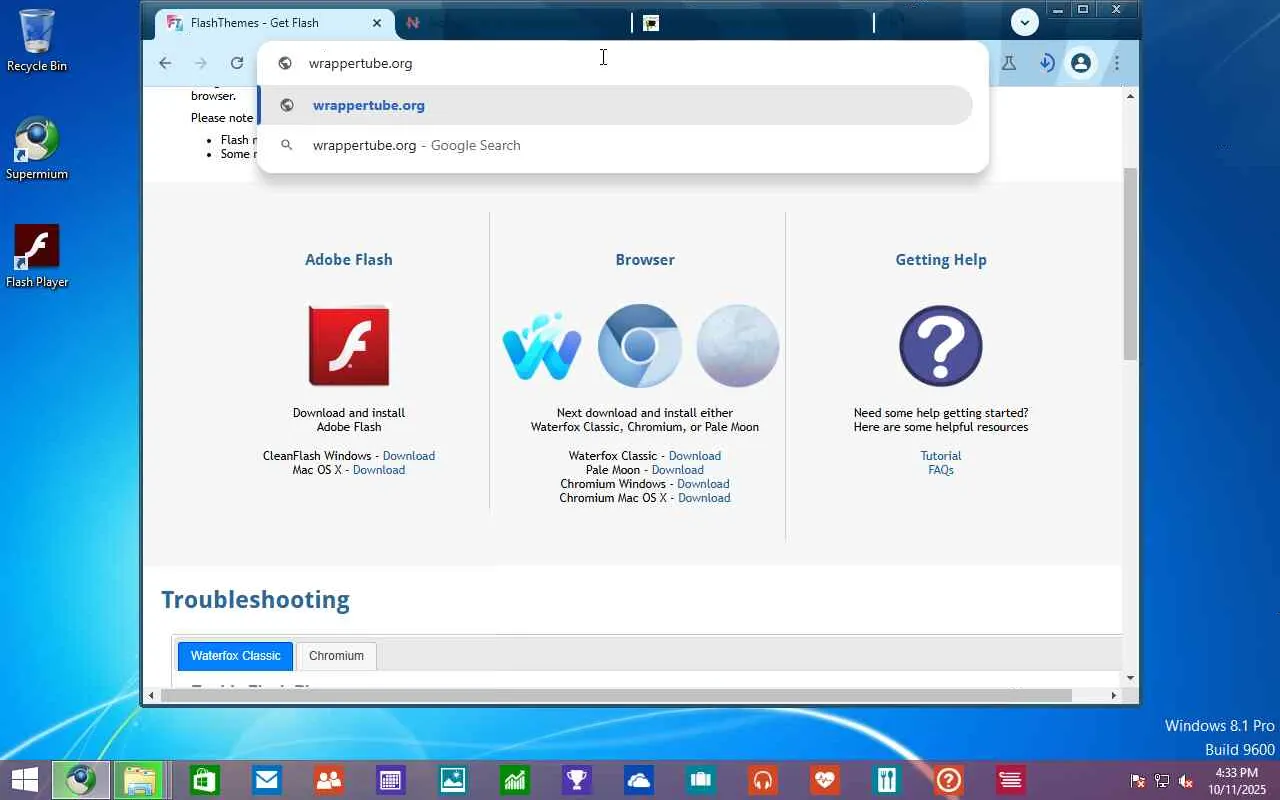Open the Tutorial link
The width and height of the screenshot is (1280, 800).
pyautogui.click(x=941, y=456)
